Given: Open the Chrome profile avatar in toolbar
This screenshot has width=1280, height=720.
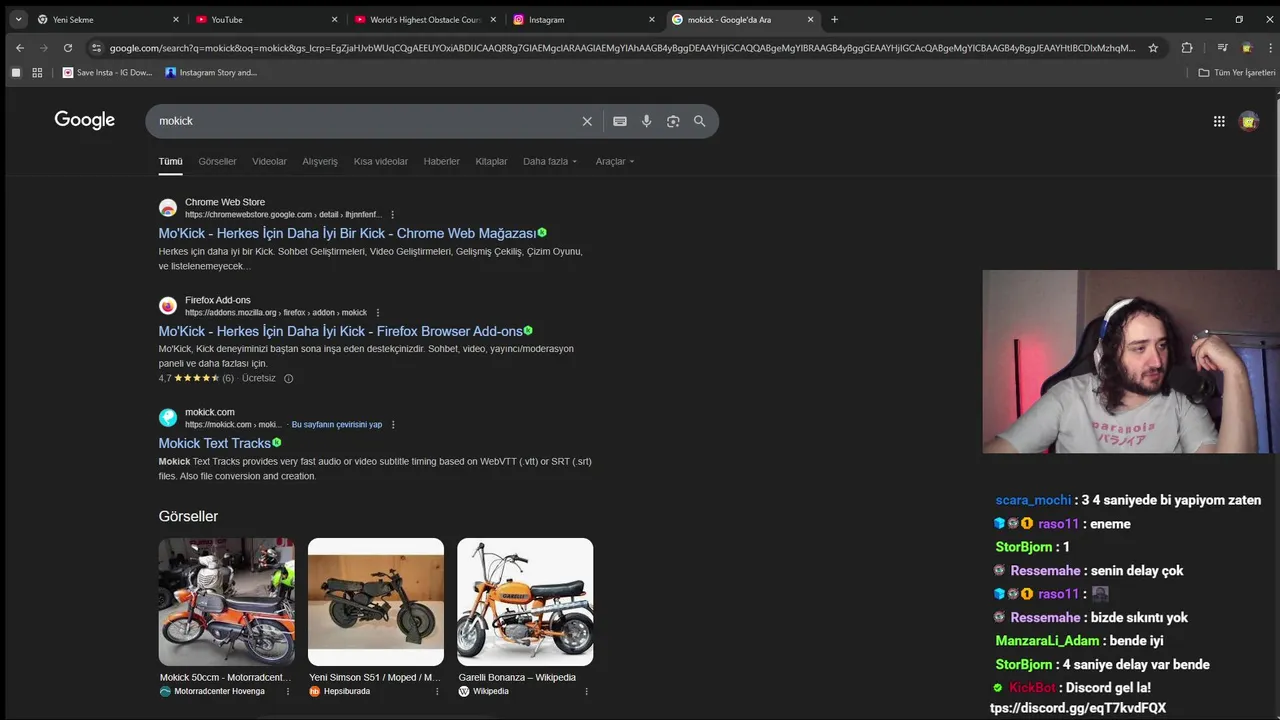Looking at the screenshot, I should coord(1246,47).
